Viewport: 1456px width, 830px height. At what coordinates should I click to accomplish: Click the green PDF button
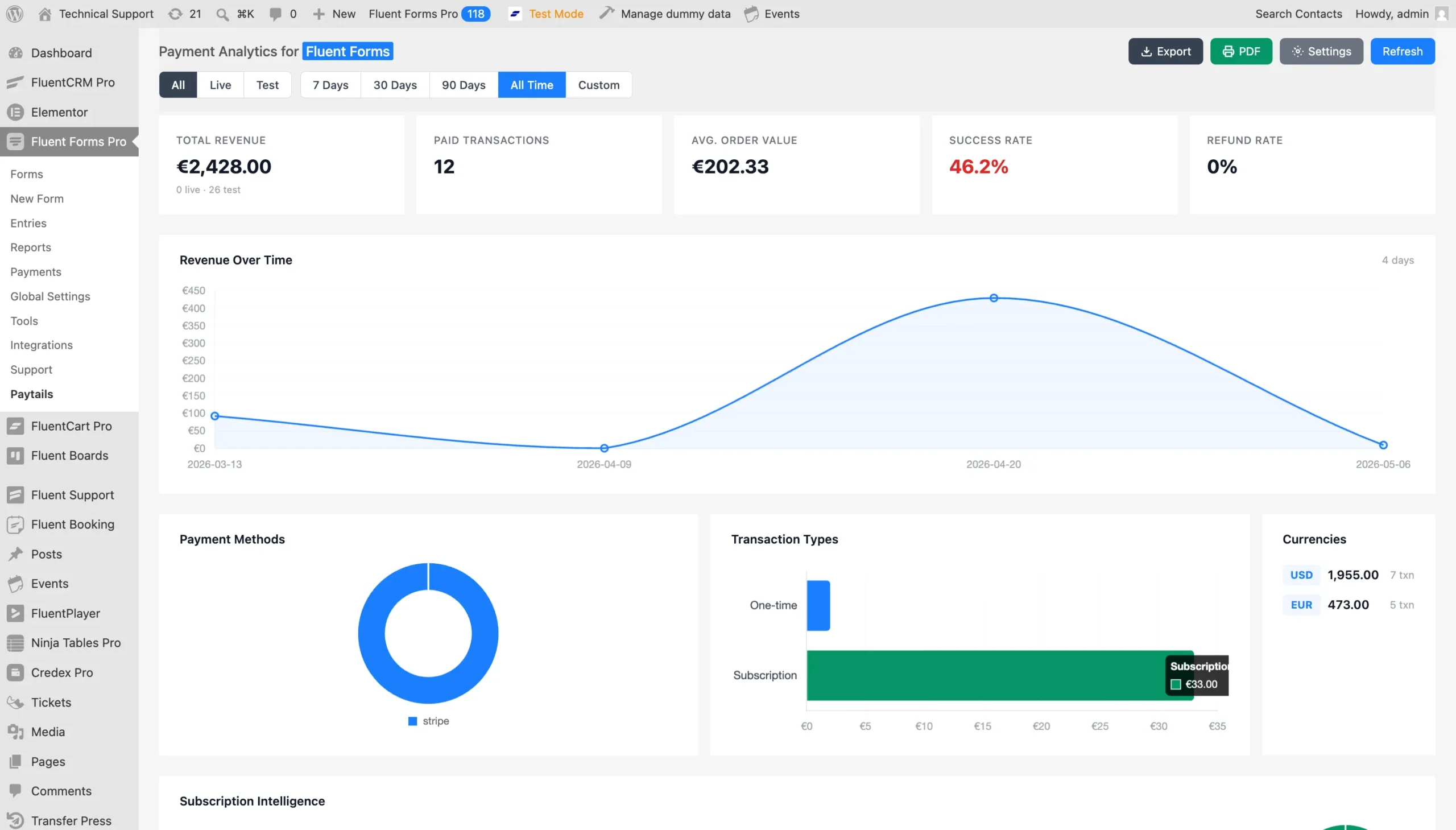point(1240,51)
